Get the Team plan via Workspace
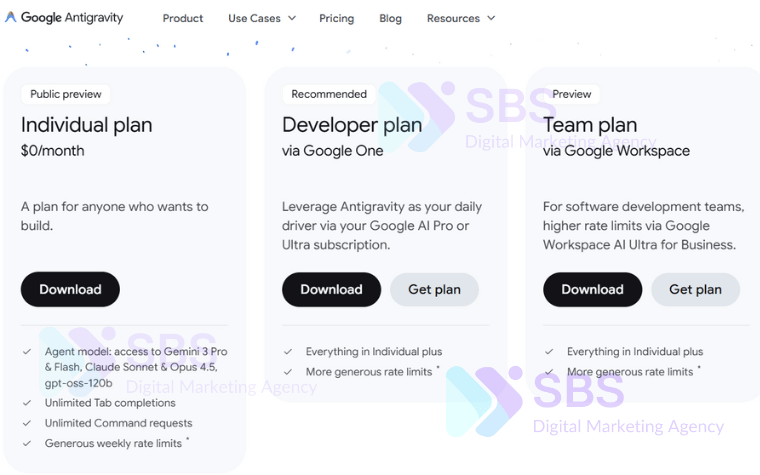Screen dimensions: 760x475 tap(695, 289)
